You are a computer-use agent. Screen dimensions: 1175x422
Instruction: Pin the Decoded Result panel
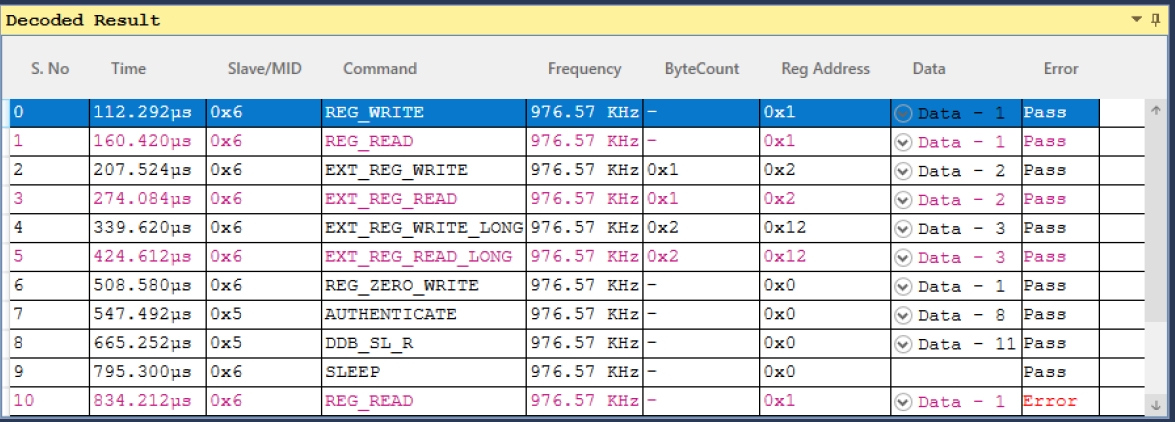(x=1156, y=19)
